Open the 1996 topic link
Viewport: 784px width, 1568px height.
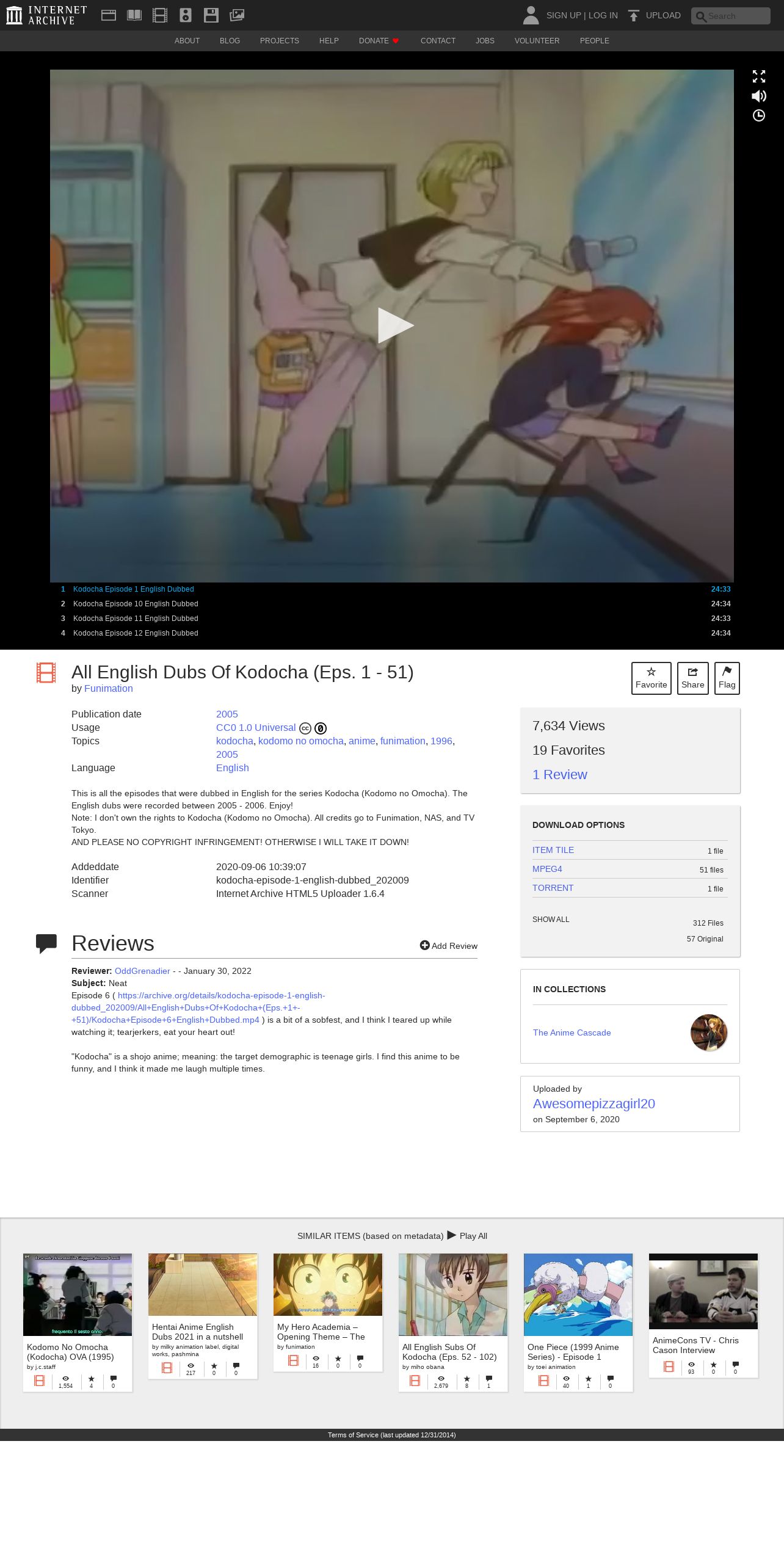click(x=441, y=741)
